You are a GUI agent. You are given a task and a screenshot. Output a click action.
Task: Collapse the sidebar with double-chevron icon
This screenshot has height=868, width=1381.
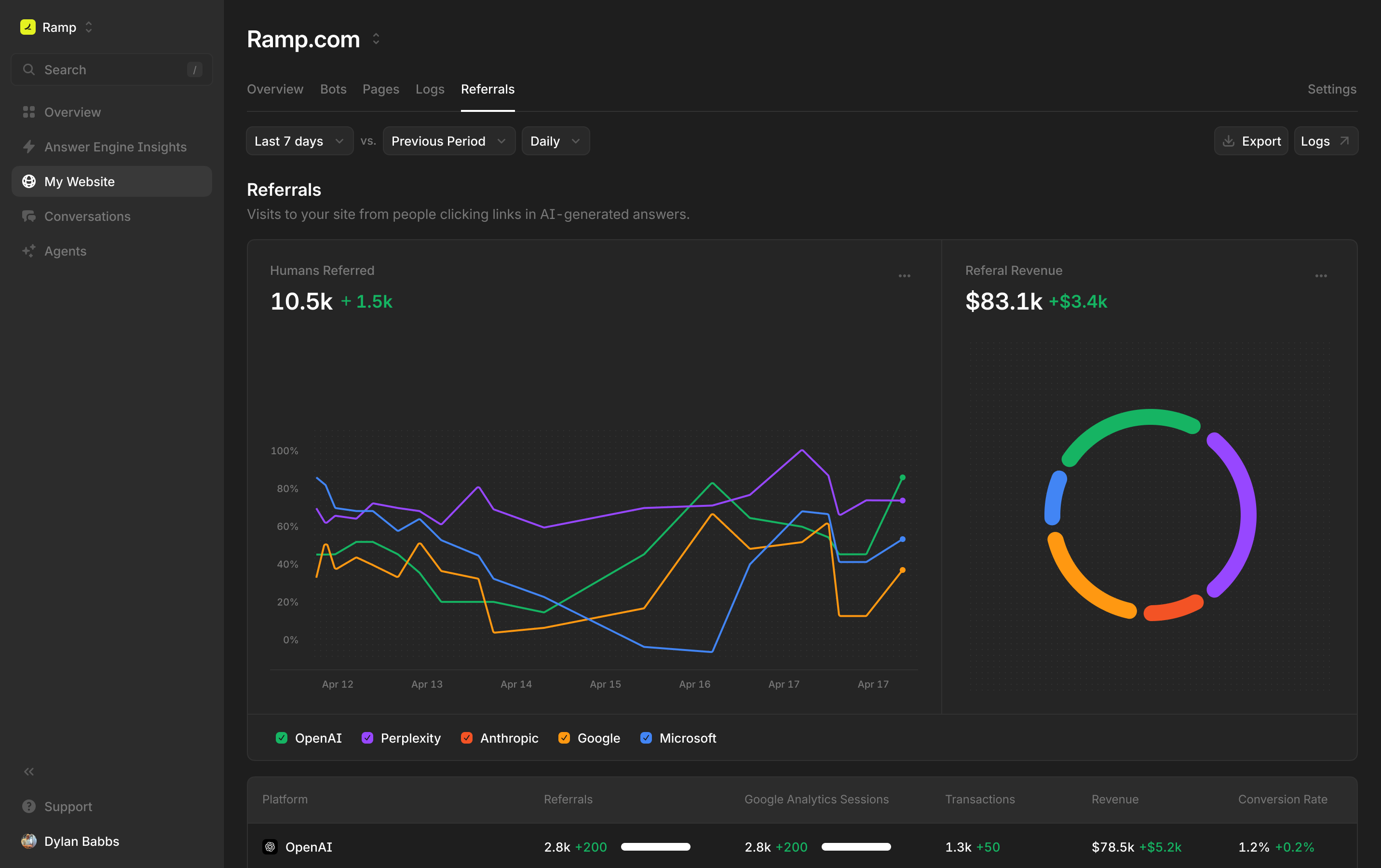pos(28,772)
